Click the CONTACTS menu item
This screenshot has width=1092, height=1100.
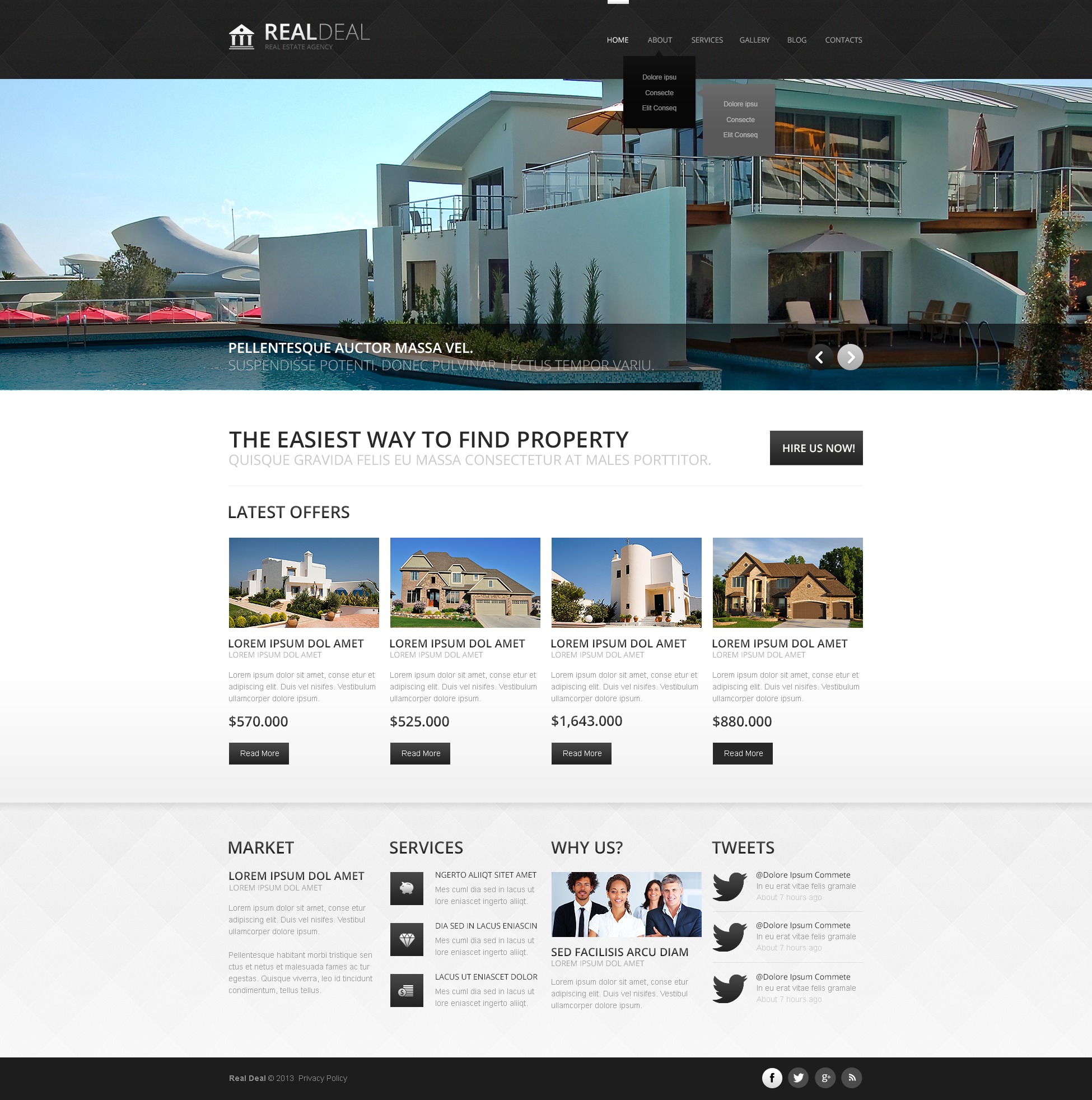[x=843, y=40]
